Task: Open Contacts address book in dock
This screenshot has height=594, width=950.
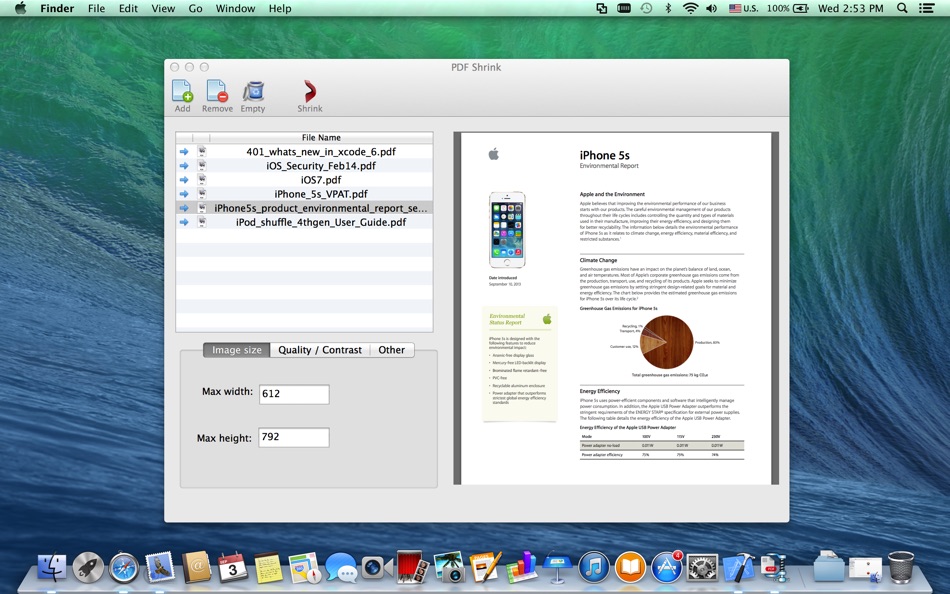Action: pyautogui.click(x=196, y=568)
